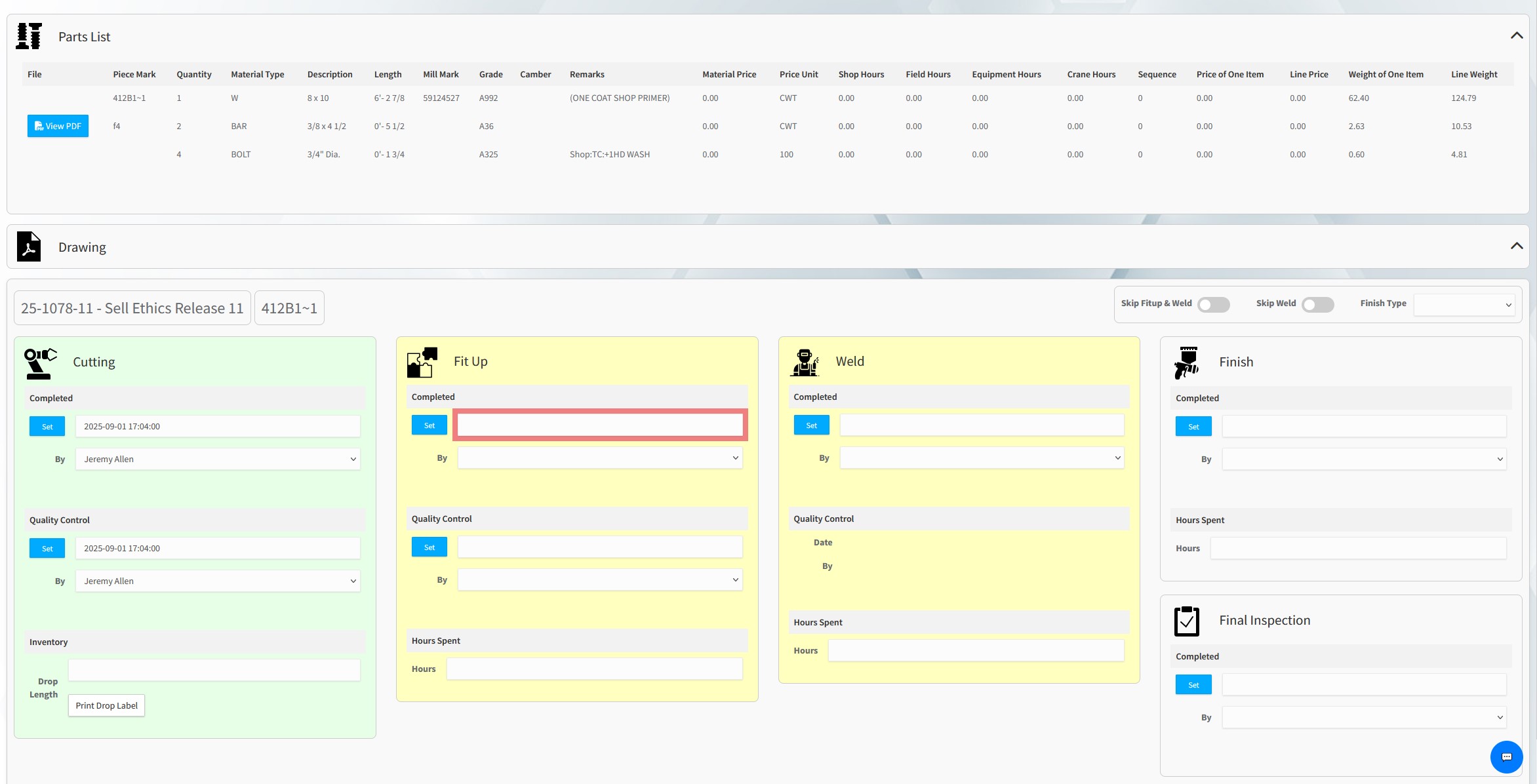This screenshot has width=1537, height=784.
Task: Click the Cutting robot arm icon
Action: point(40,363)
